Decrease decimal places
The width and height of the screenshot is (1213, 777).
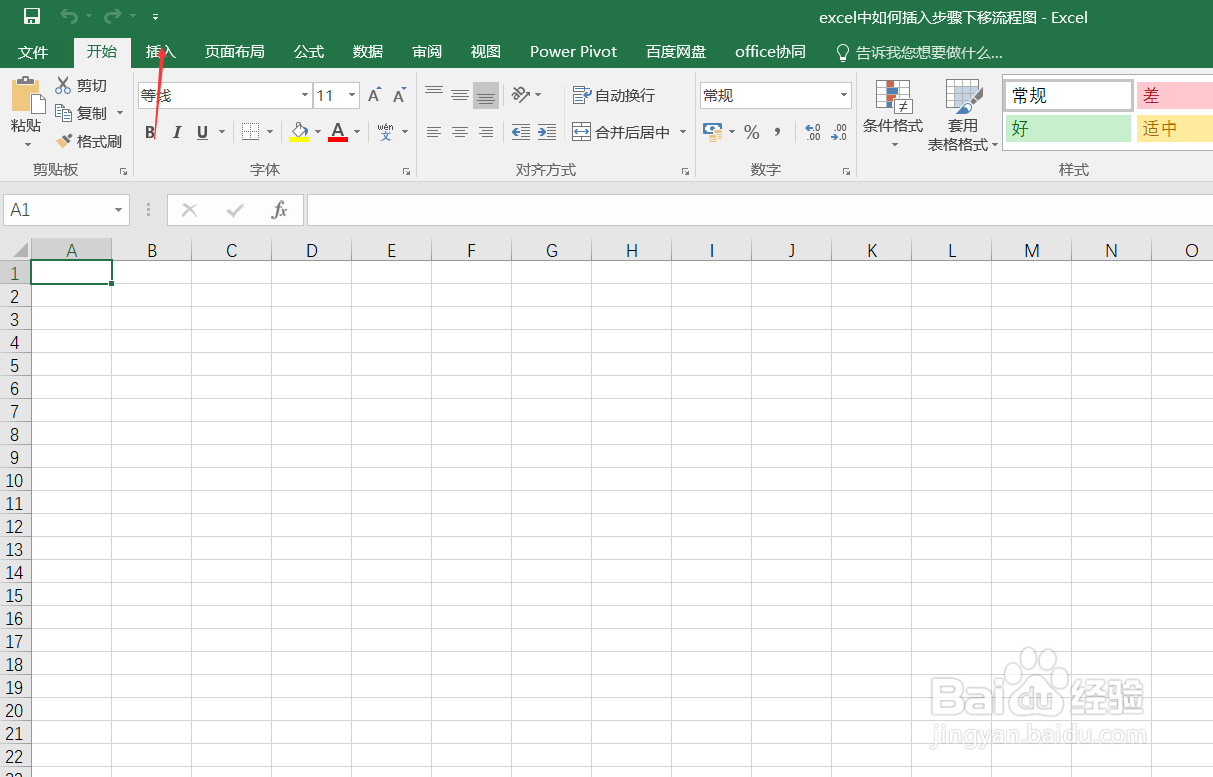tap(839, 132)
